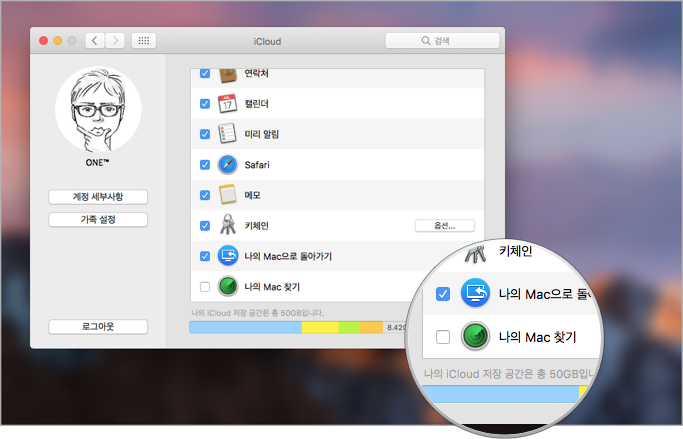This screenshot has height=439, width=683.
Task: Click the yellow storage bar segment
Action: coord(320,328)
